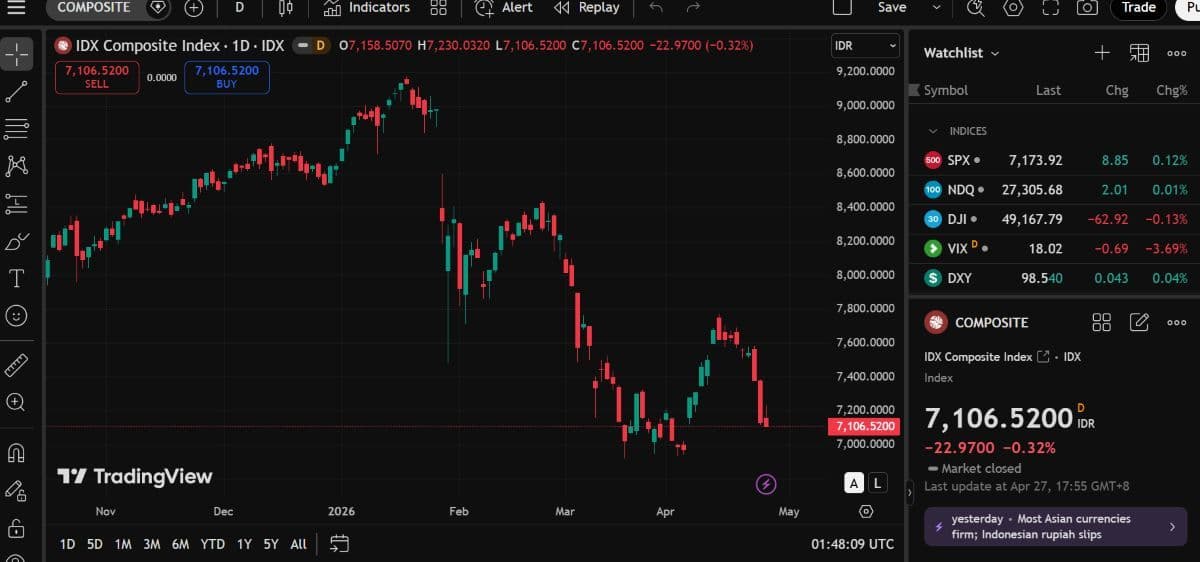Open the chart layout selector square

click(842, 7)
